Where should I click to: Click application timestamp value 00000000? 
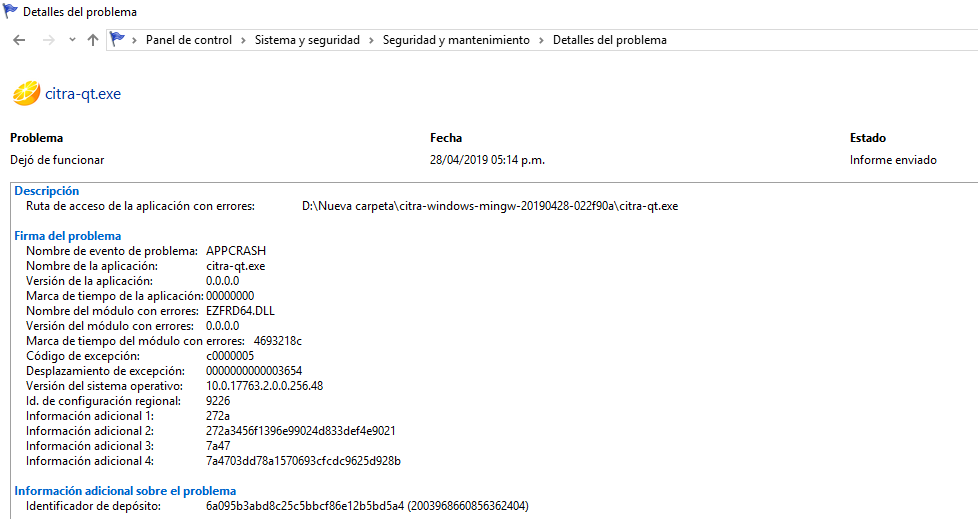(x=230, y=296)
